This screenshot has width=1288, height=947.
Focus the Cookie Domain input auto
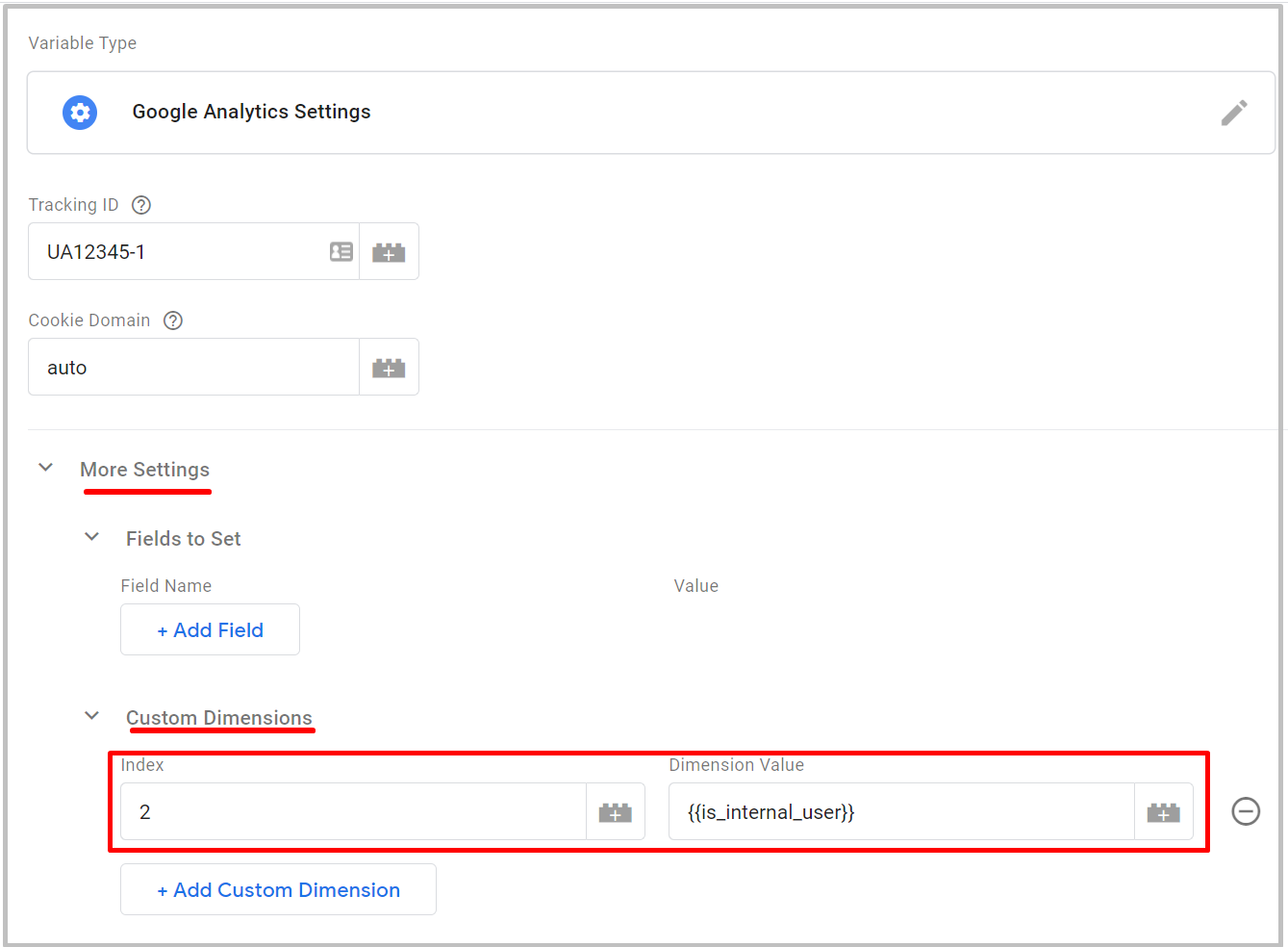click(193, 368)
